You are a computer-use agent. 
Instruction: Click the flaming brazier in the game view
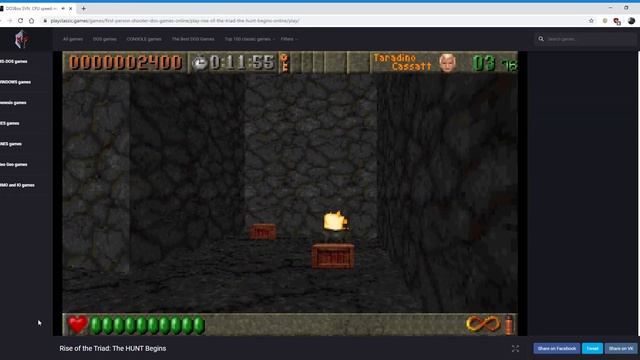[x=335, y=226]
